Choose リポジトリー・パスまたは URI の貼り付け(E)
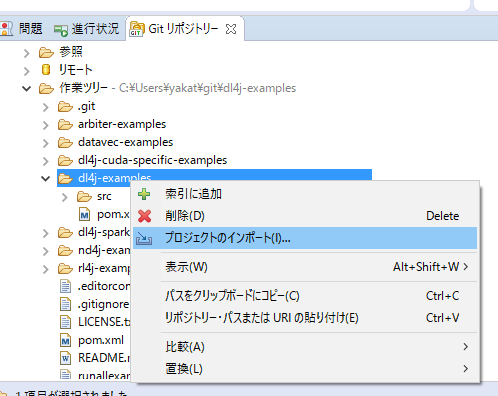 pyautogui.click(x=305, y=318)
